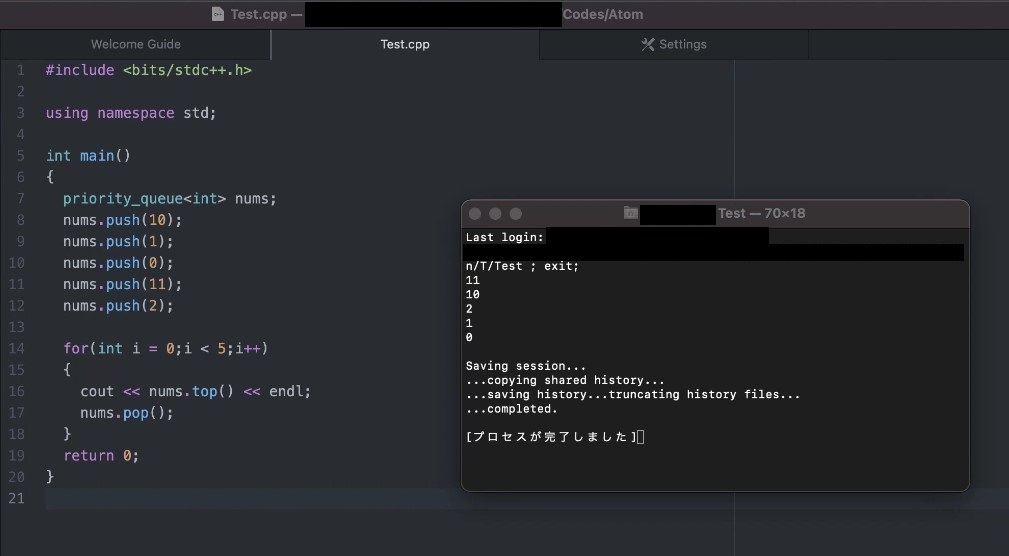
Task: Click 'using namespace std;' line
Action: [131, 113]
